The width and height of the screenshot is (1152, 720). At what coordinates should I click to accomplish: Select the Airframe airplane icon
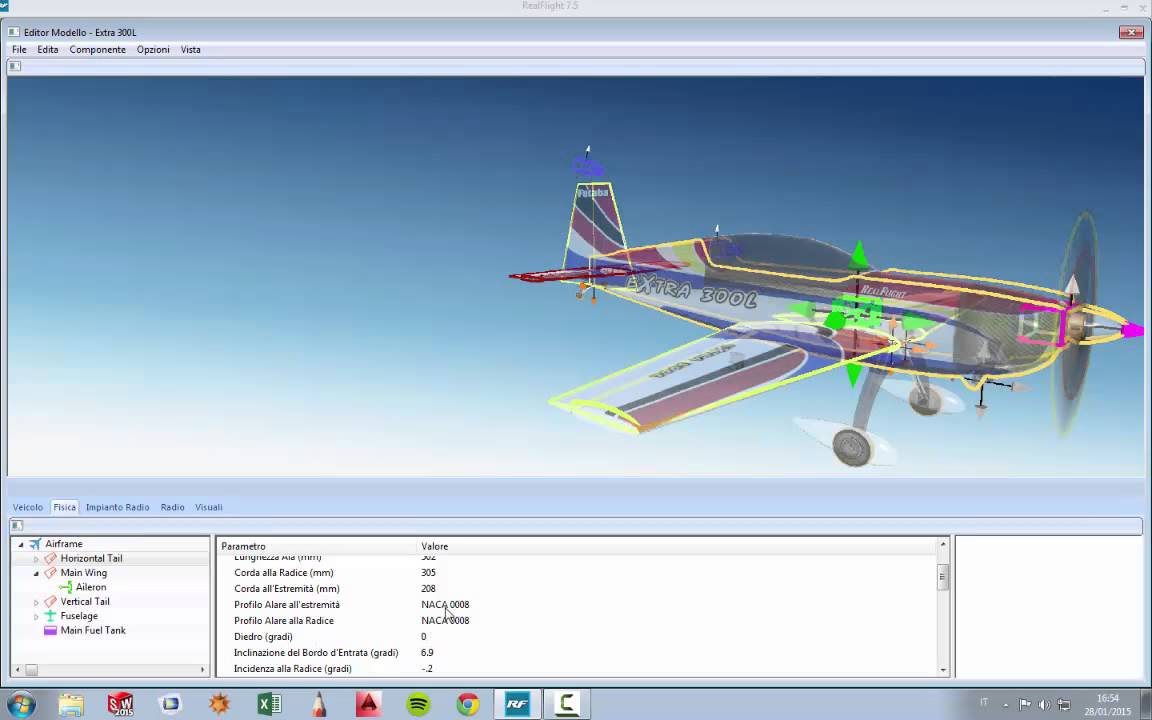(35, 544)
